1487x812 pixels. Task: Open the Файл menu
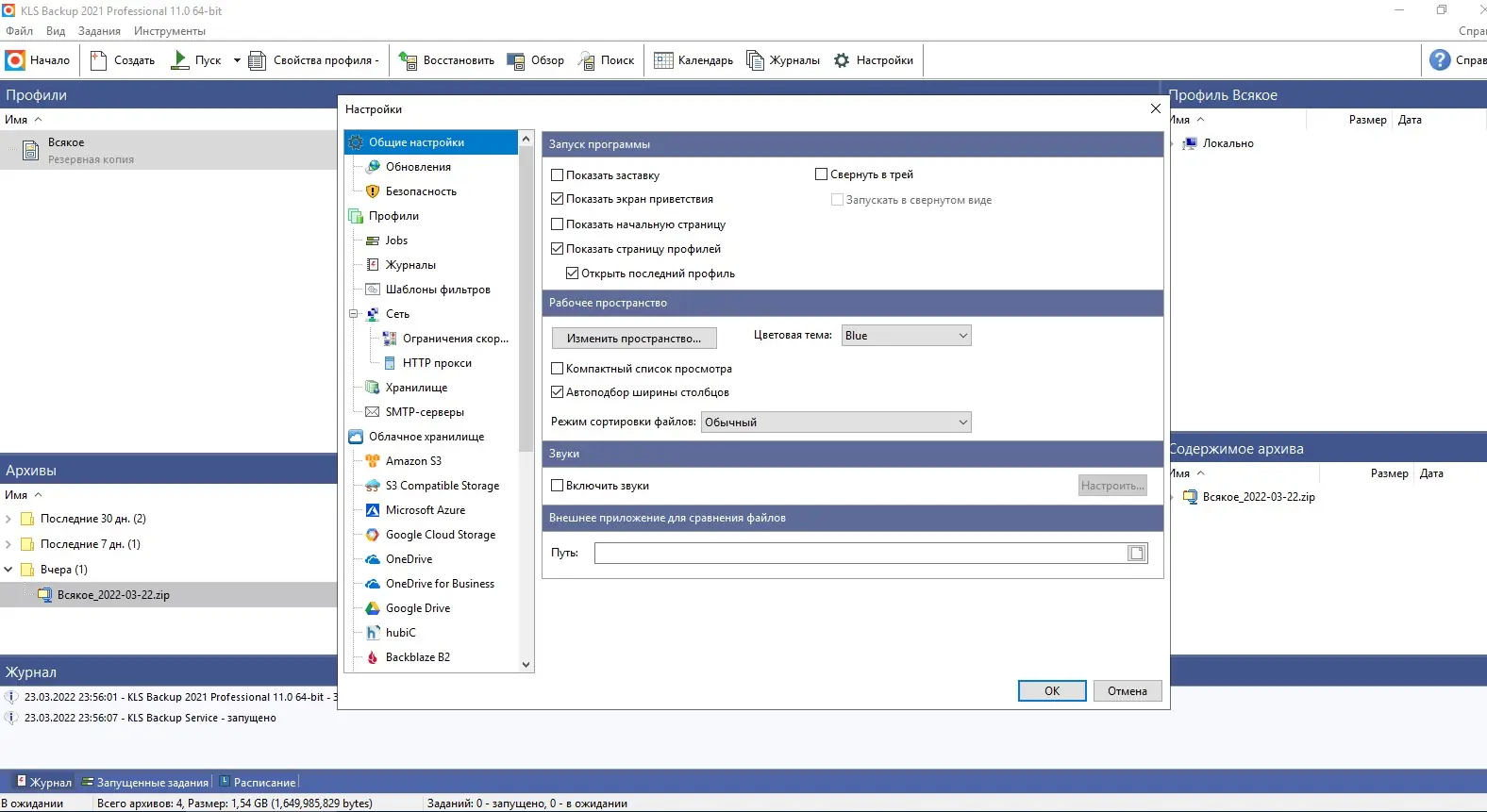point(19,31)
